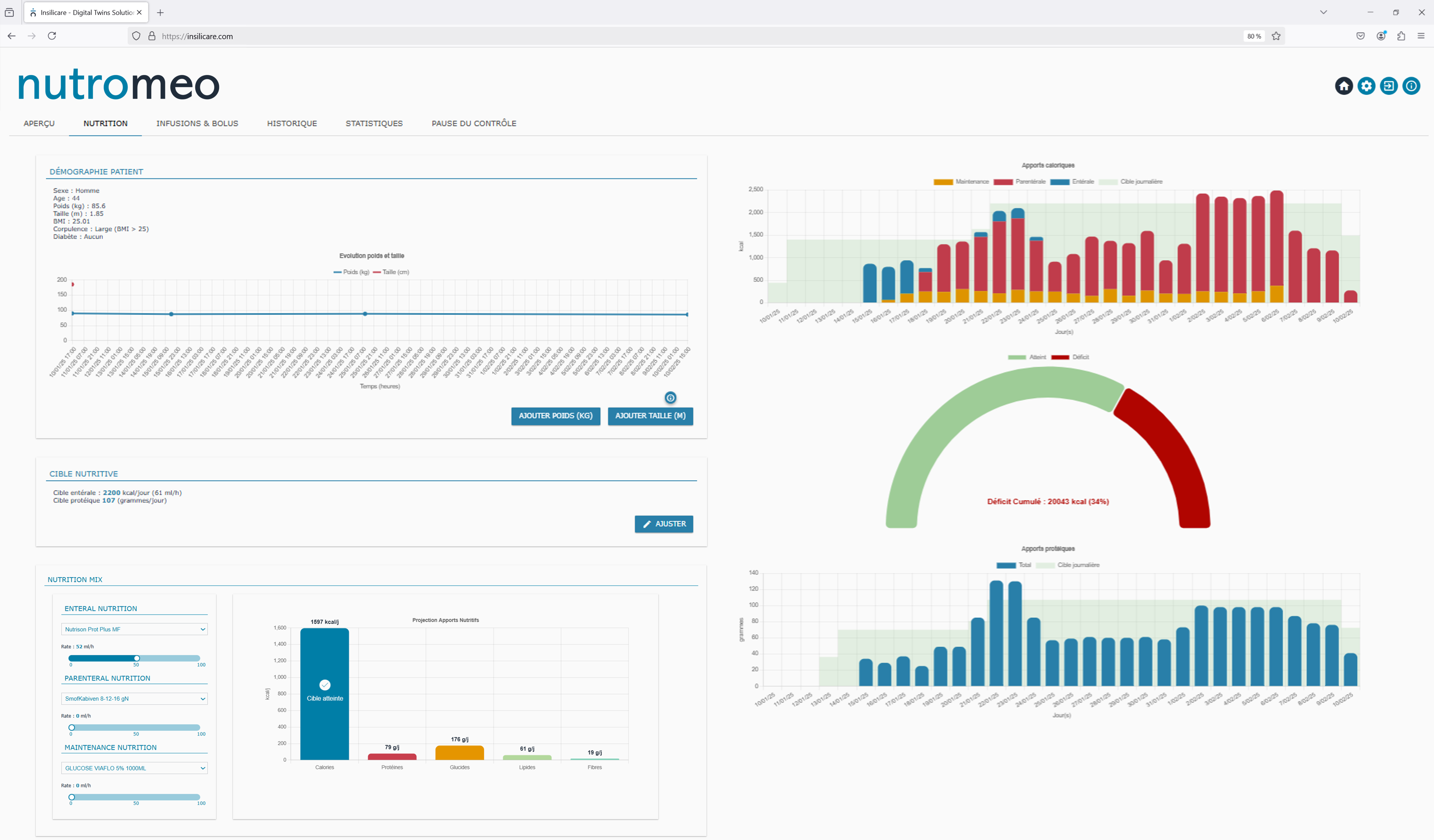Toggle Parentérale legend in caloric chart
Screen dimensions: 1434x840
coord(1019,181)
